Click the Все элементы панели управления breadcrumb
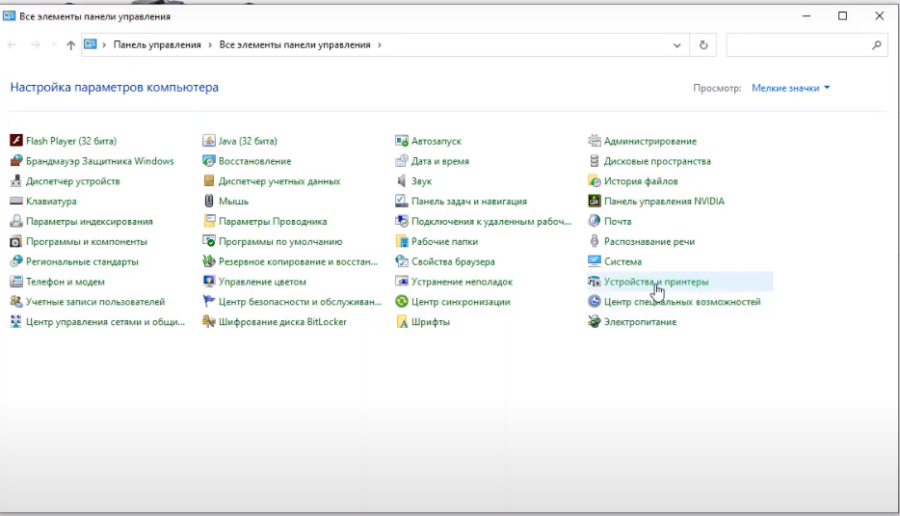The image size is (900, 516). [x=294, y=45]
